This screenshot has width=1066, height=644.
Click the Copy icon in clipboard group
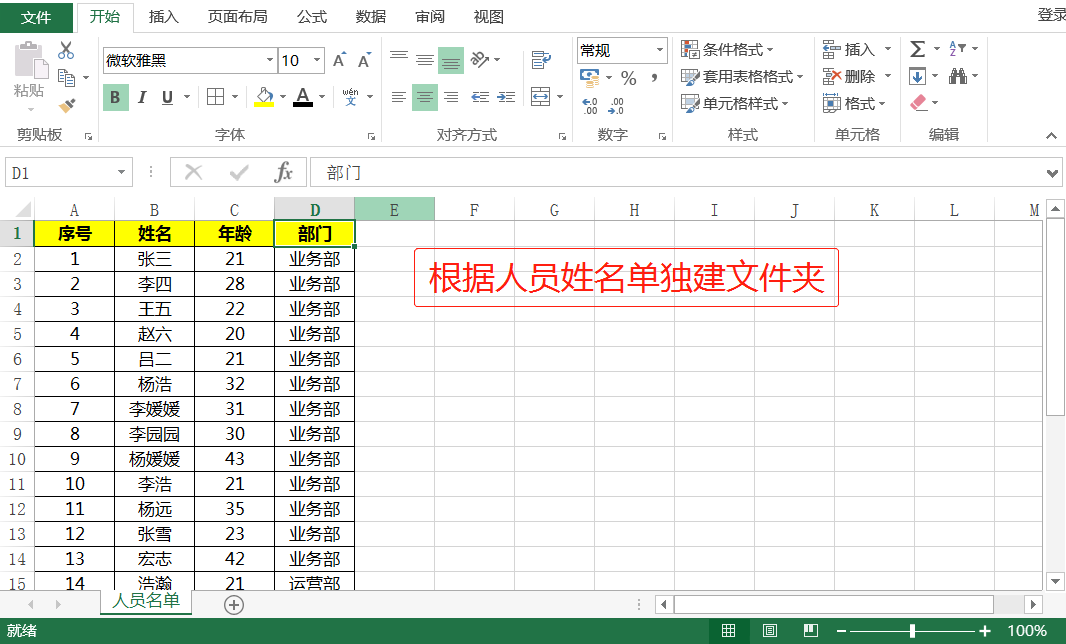click(x=67, y=78)
